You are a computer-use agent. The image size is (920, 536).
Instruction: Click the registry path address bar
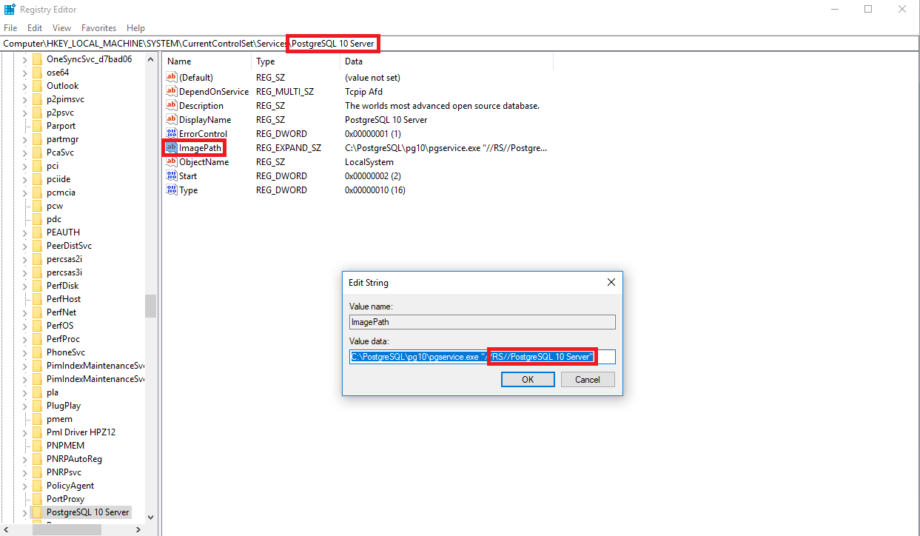coord(459,43)
